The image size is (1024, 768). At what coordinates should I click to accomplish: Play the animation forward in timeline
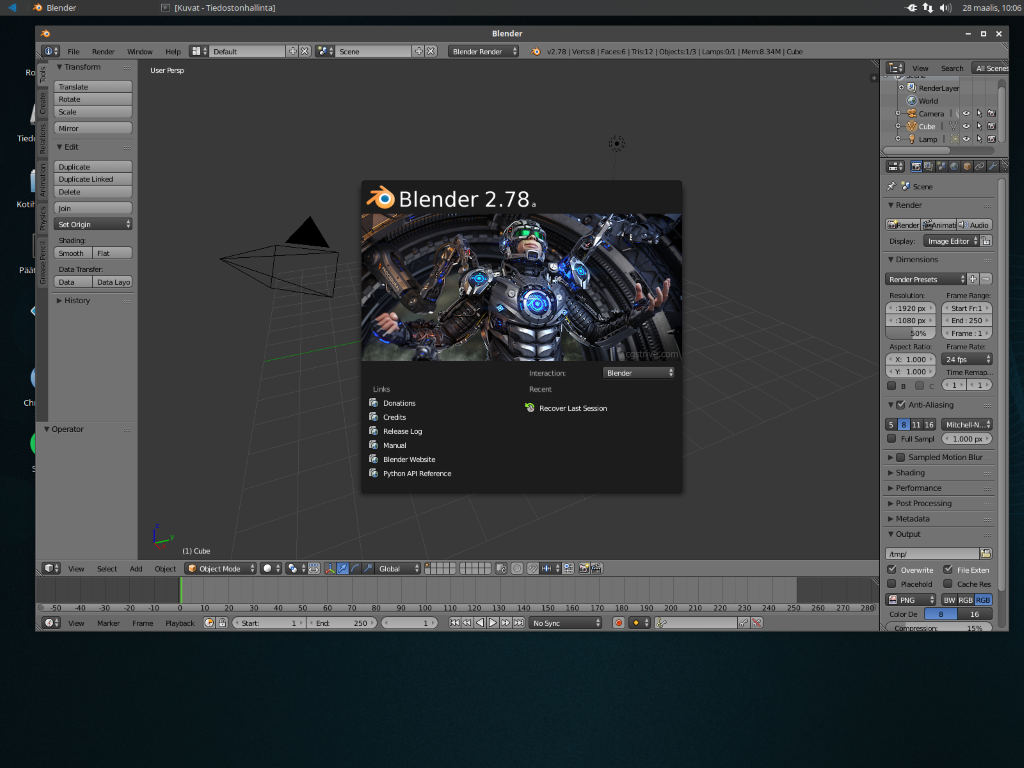point(493,623)
